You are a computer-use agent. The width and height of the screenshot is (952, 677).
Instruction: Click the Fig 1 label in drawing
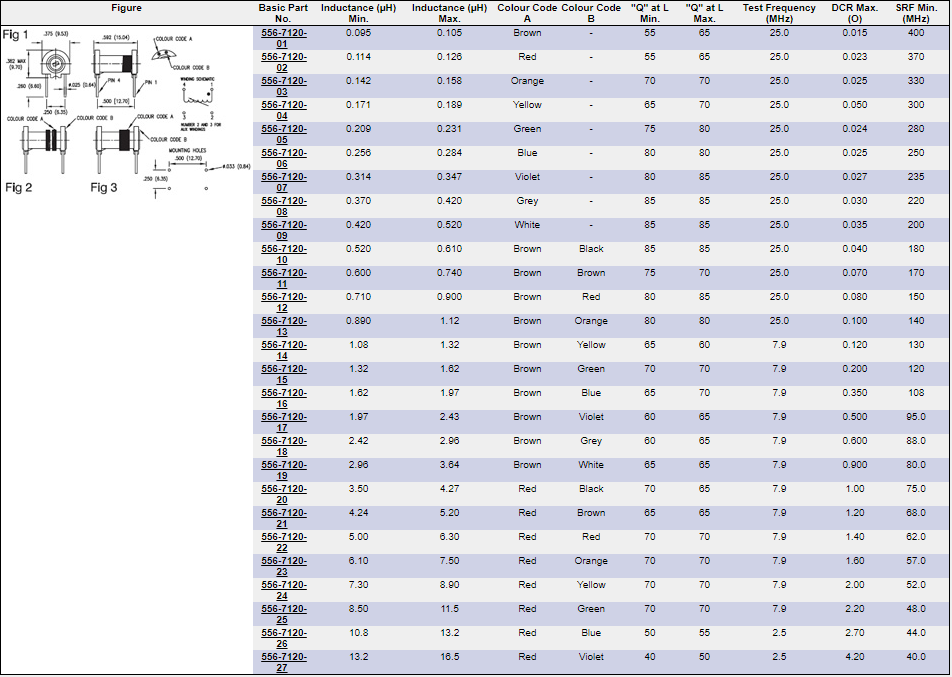[15, 35]
